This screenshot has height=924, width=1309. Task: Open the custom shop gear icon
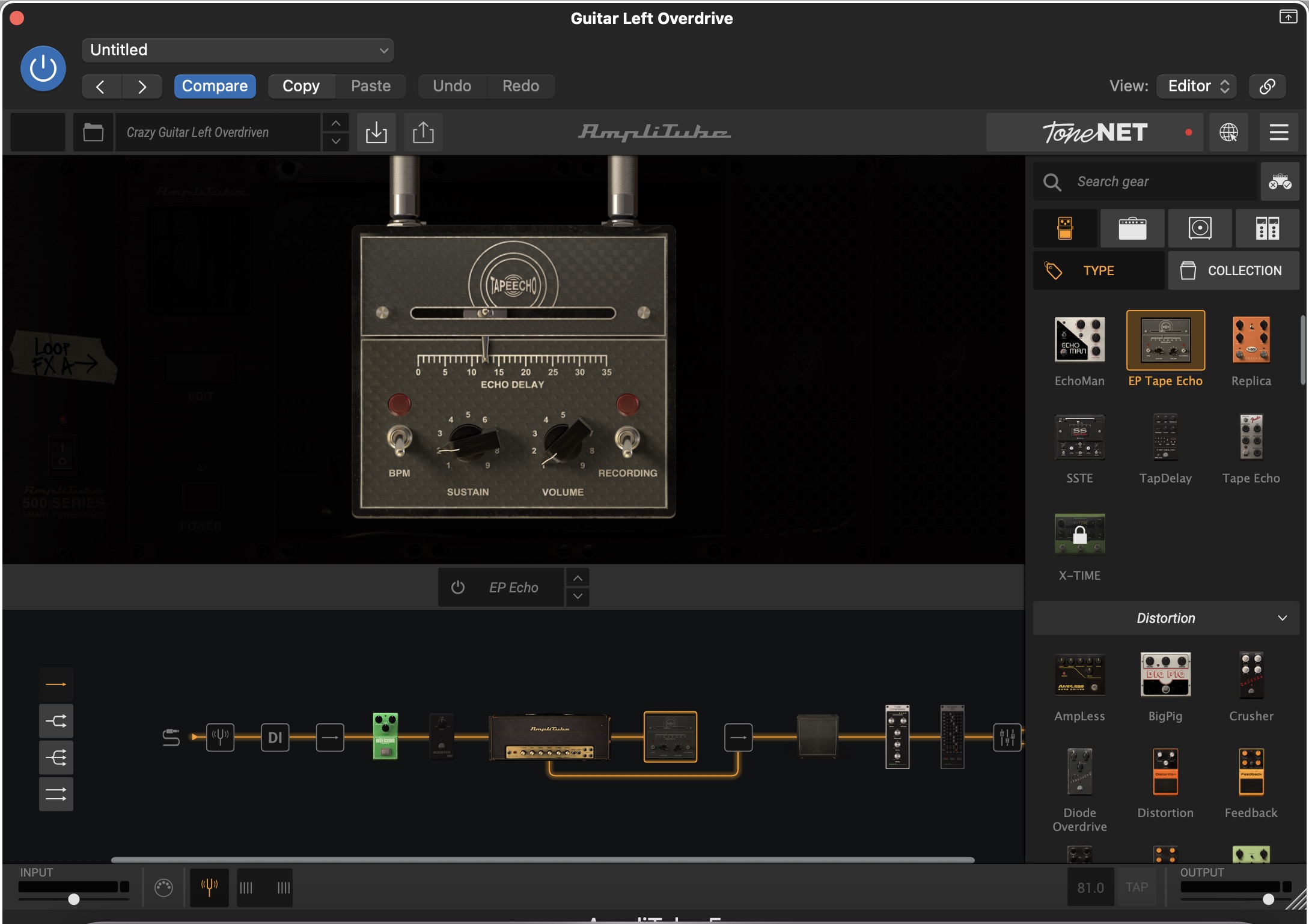click(x=1280, y=181)
